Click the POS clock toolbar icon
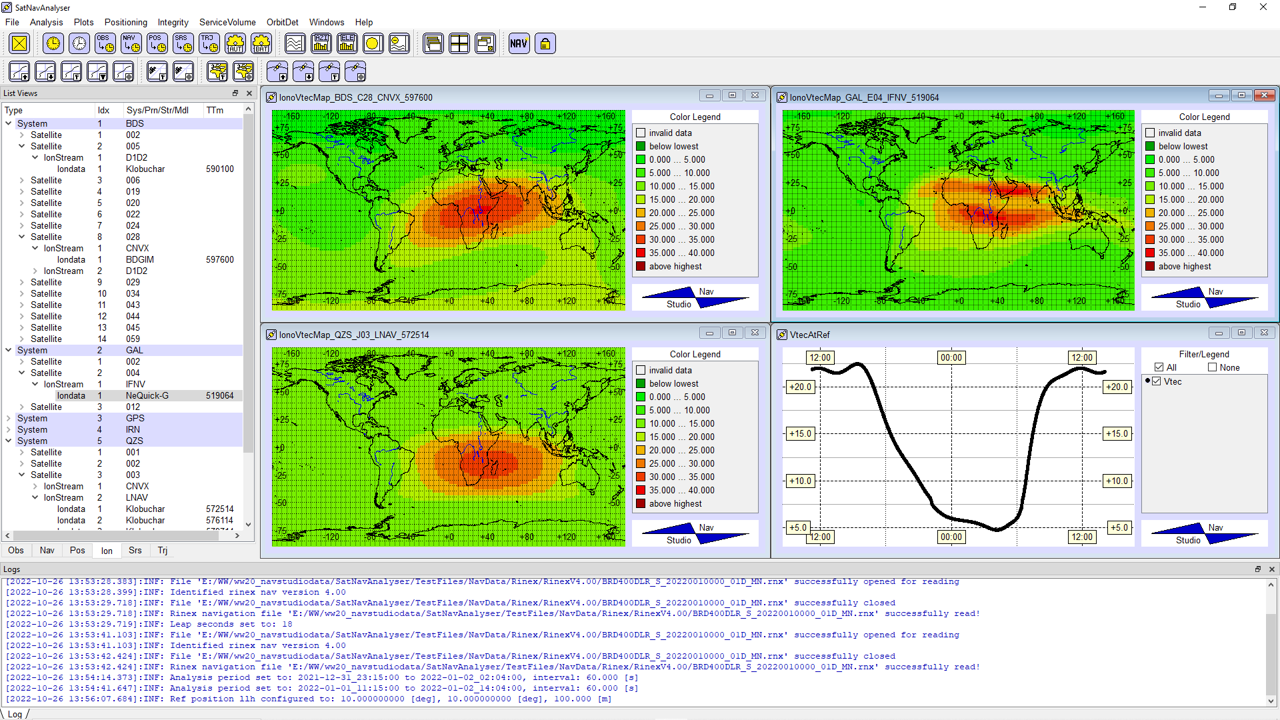The width and height of the screenshot is (1280, 720). (x=157, y=44)
